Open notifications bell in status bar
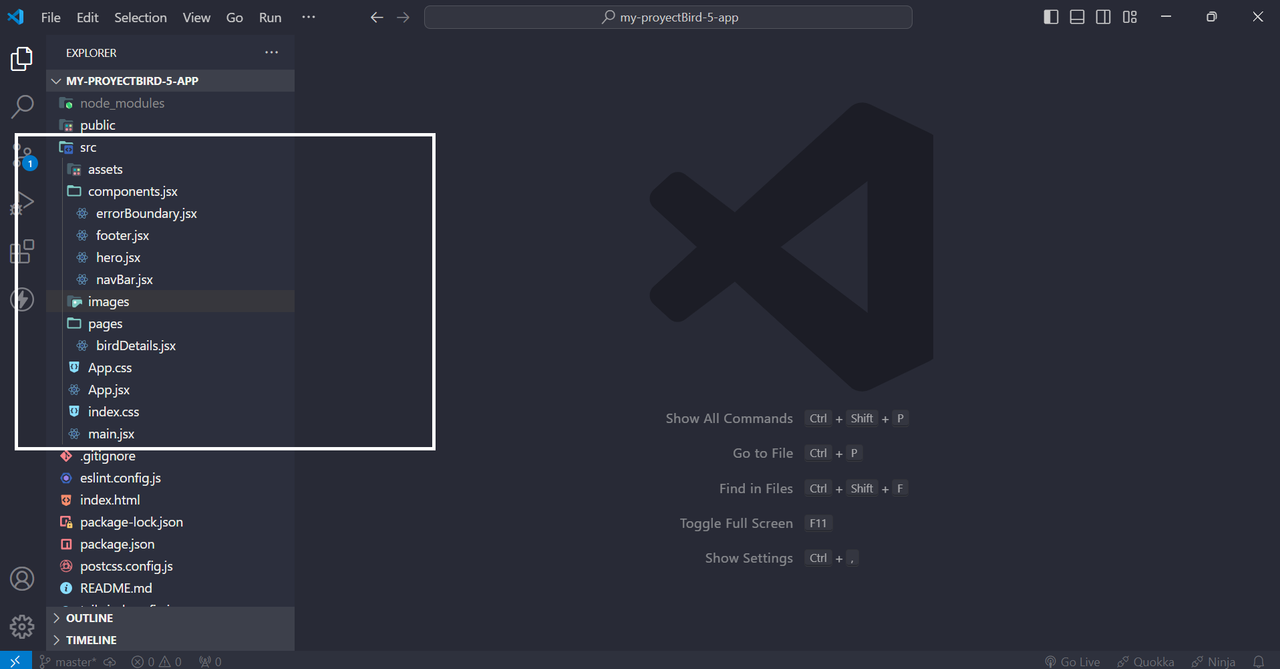This screenshot has height=669, width=1280. 1258,661
